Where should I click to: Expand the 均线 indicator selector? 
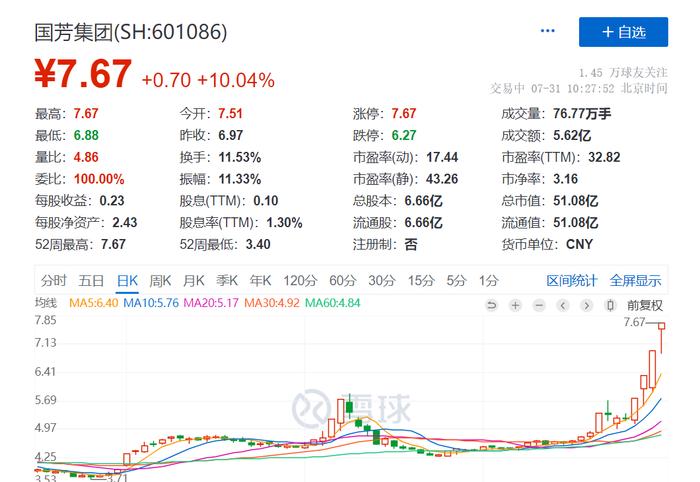click(x=47, y=304)
